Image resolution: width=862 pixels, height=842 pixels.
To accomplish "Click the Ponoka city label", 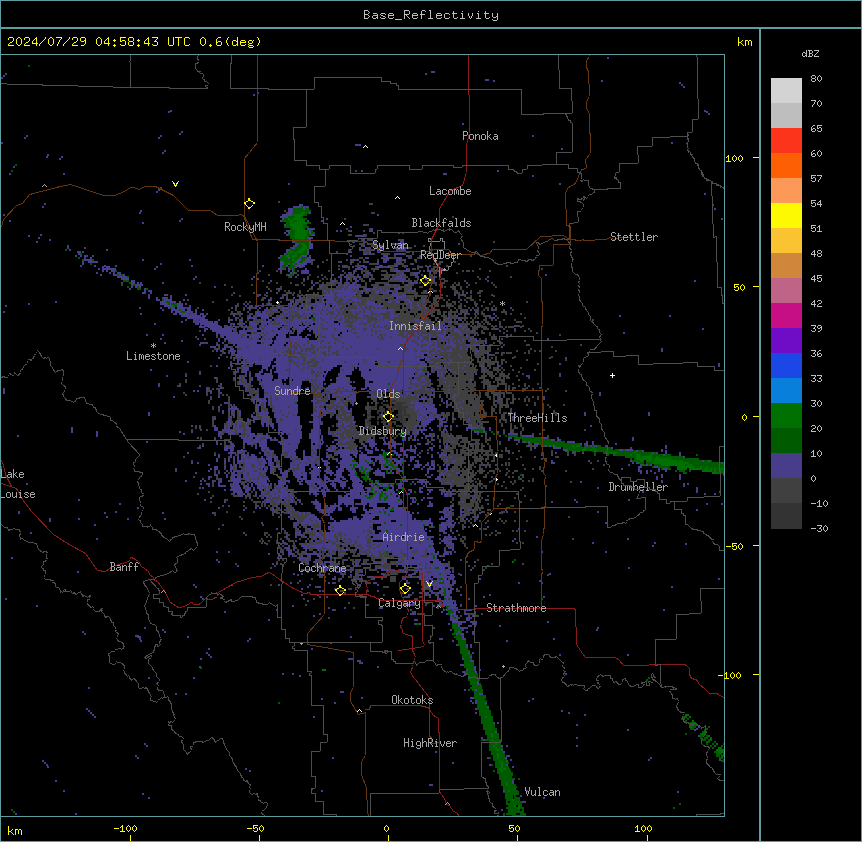I will (x=480, y=136).
